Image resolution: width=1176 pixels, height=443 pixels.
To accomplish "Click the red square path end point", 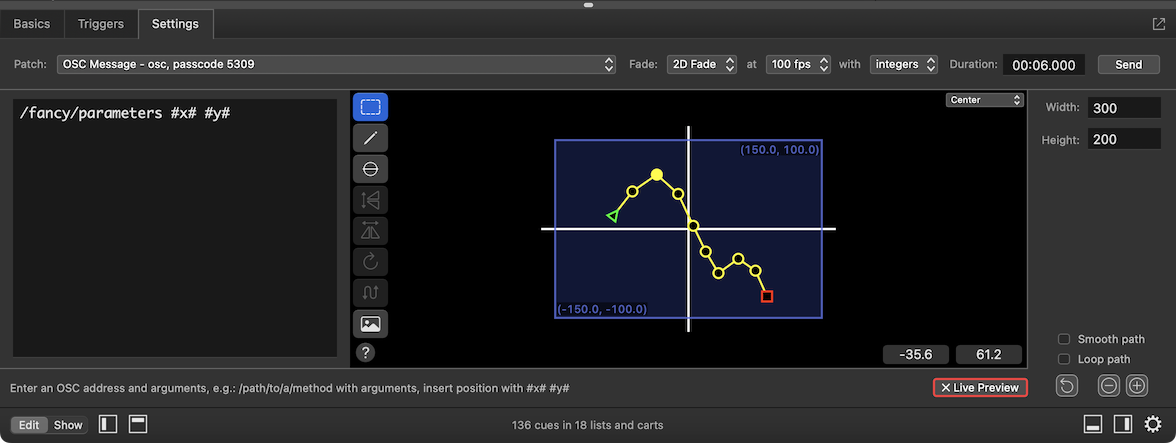I will [x=766, y=297].
